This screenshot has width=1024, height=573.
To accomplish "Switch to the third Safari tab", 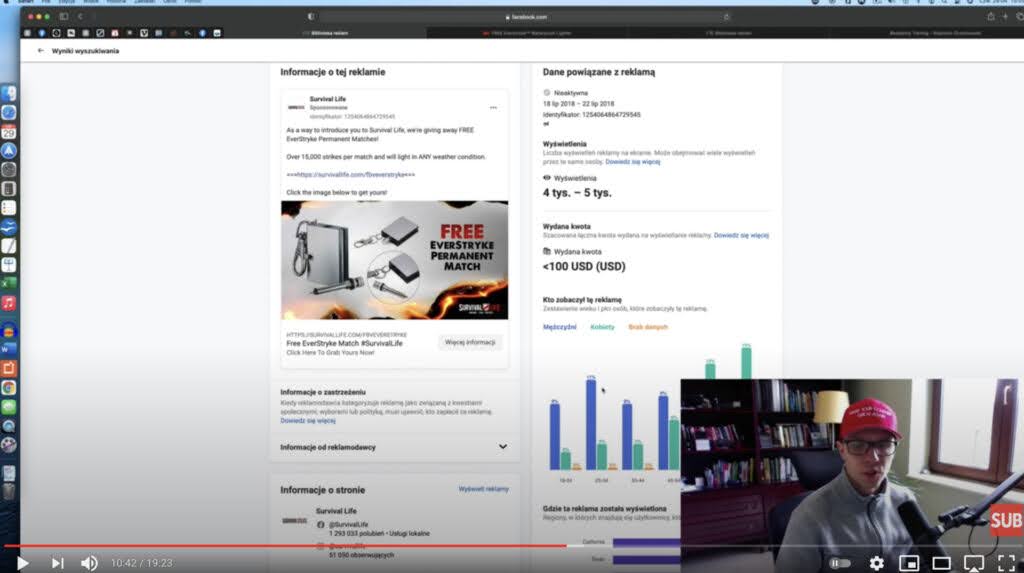I will coord(728,33).
